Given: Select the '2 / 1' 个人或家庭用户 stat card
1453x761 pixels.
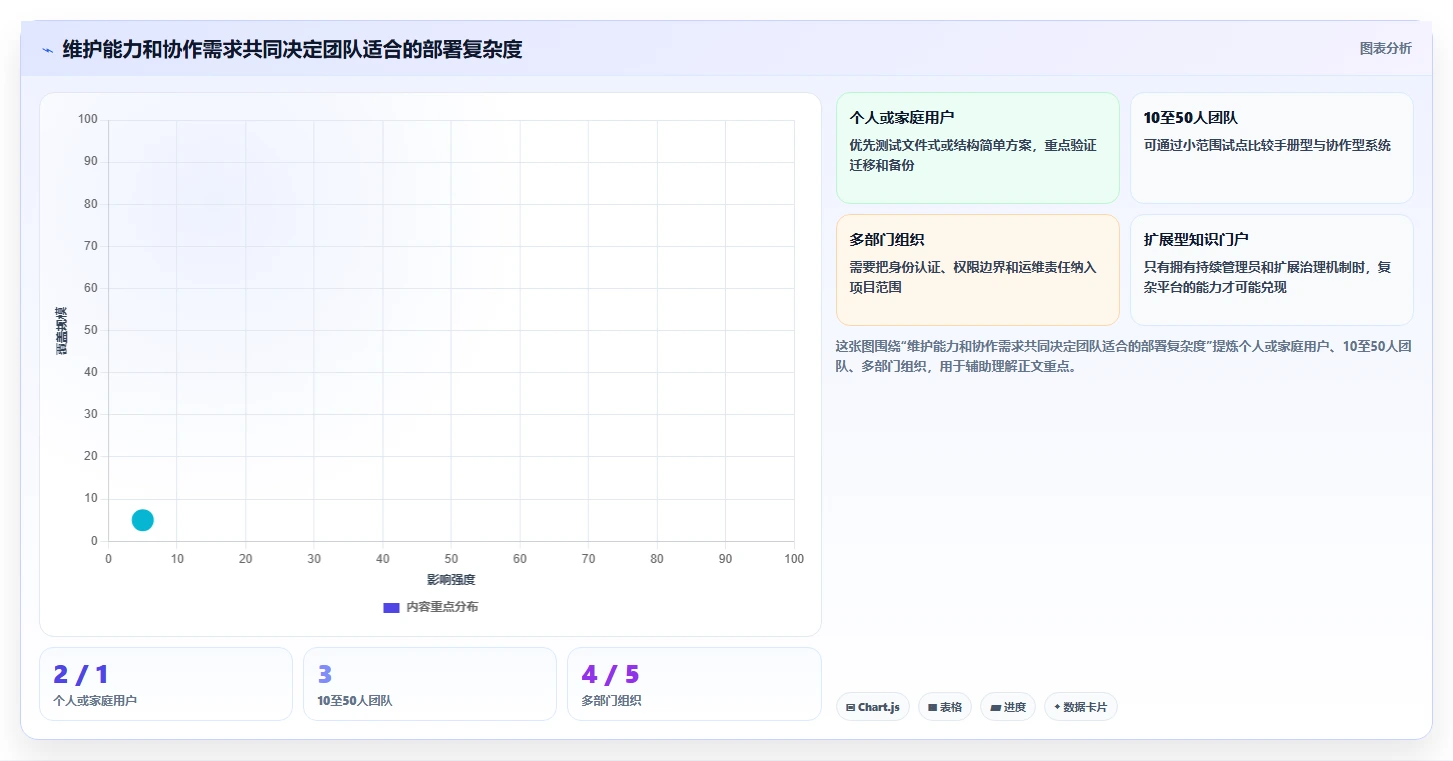Looking at the screenshot, I should coord(166,684).
